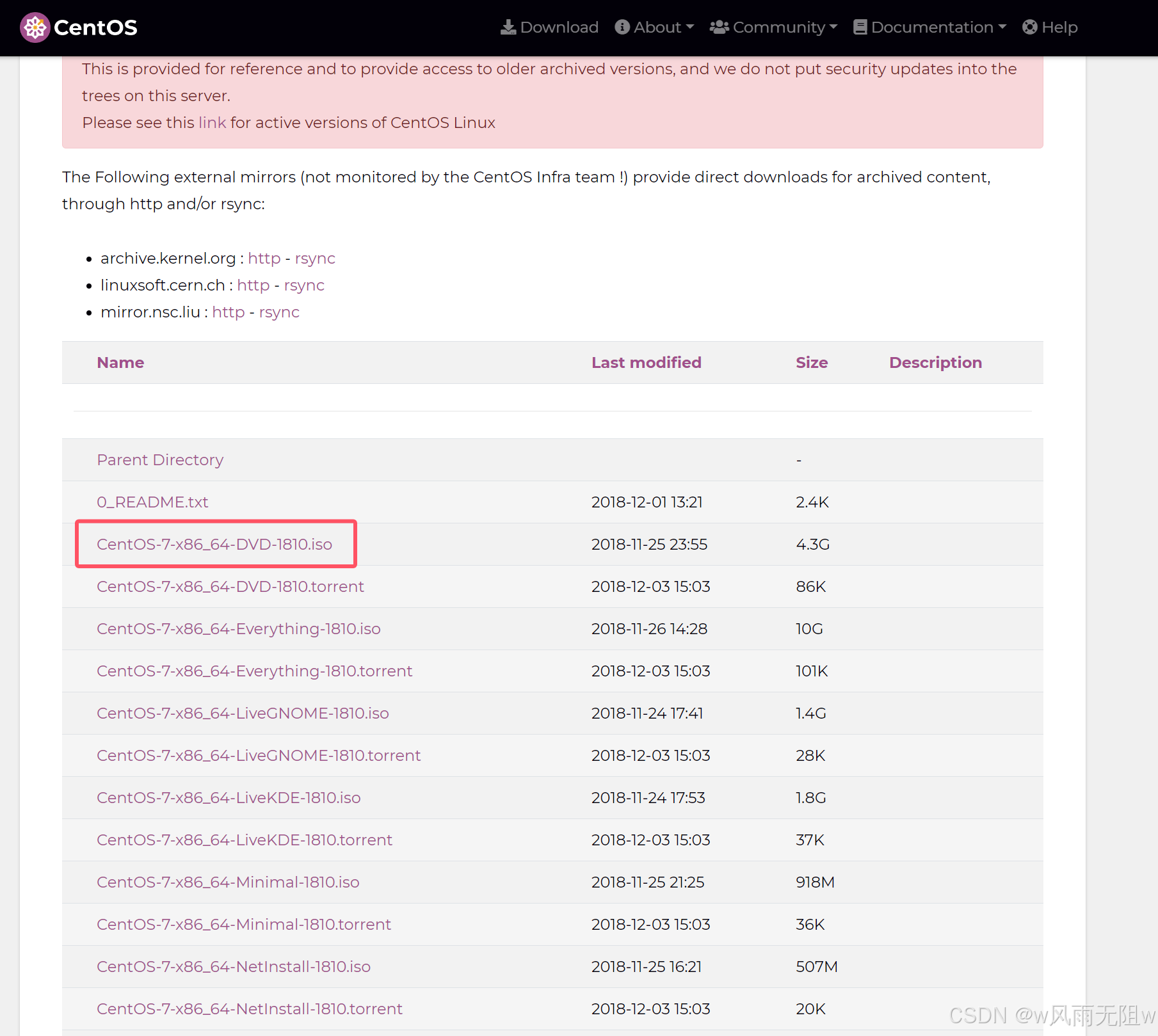The height and width of the screenshot is (1036, 1158).
Task: Click the date 2018-11-25 23:55
Action: (649, 544)
